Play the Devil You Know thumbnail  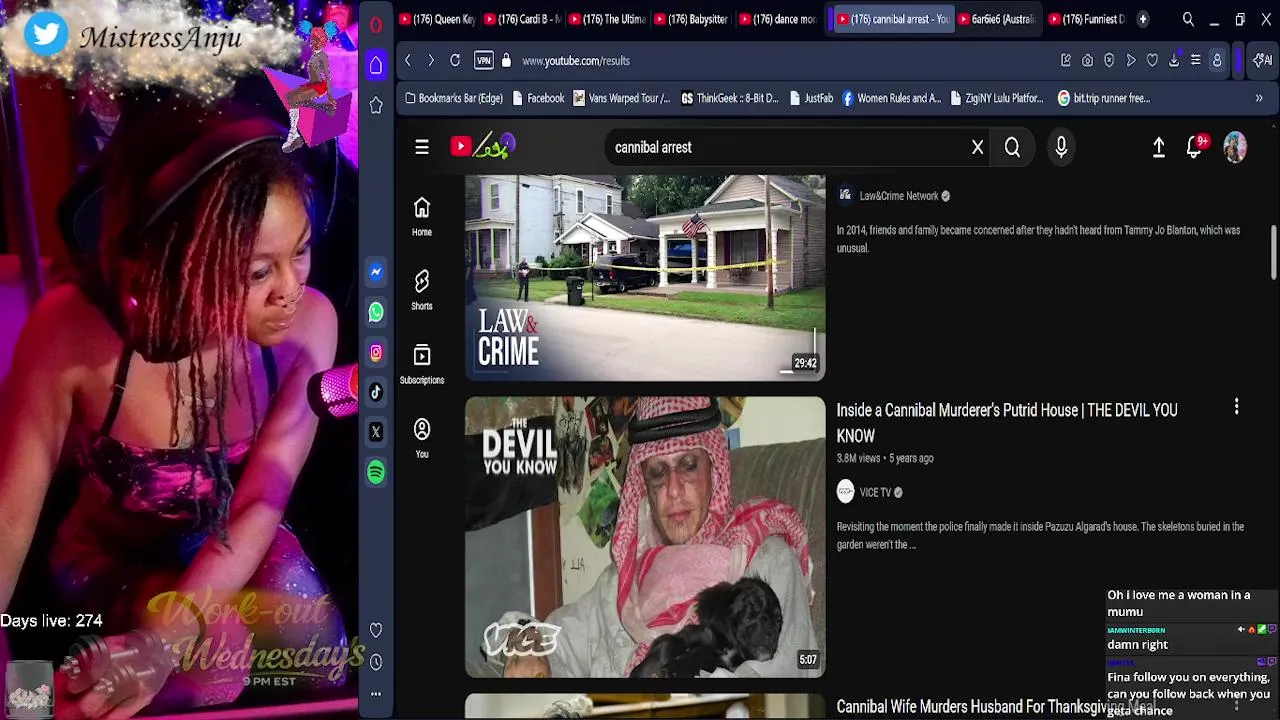(645, 537)
